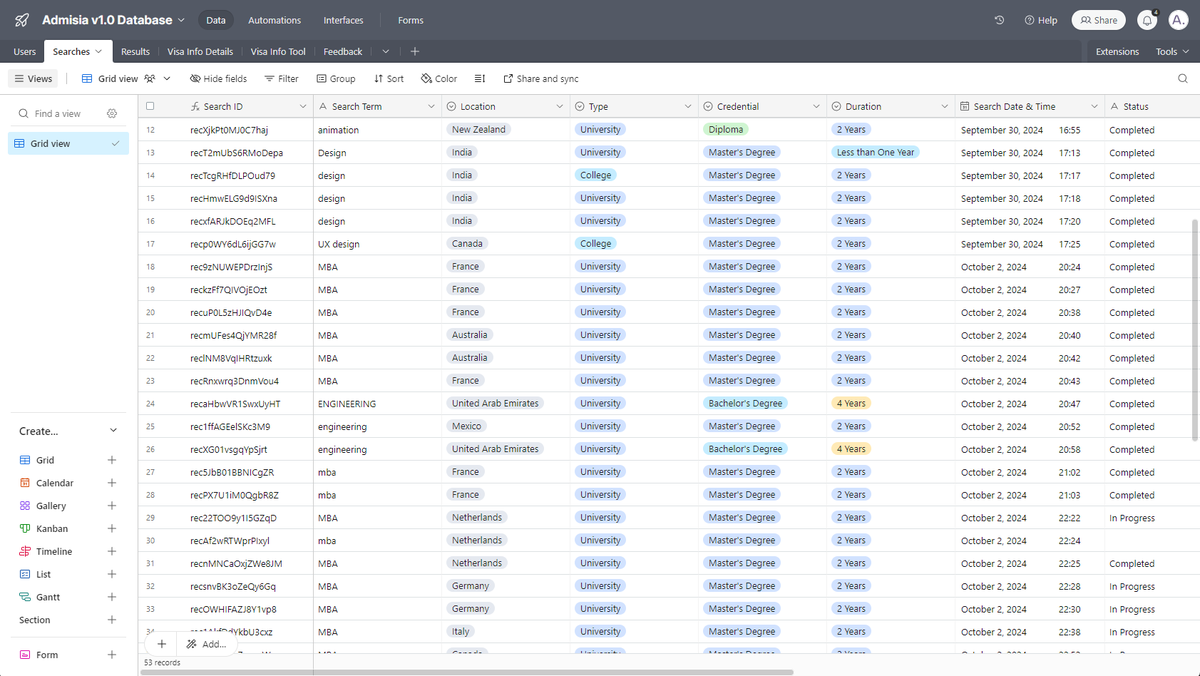Open Search ID column menu arrow
Image resolution: width=1200 pixels, height=676 pixels.
coord(303,106)
